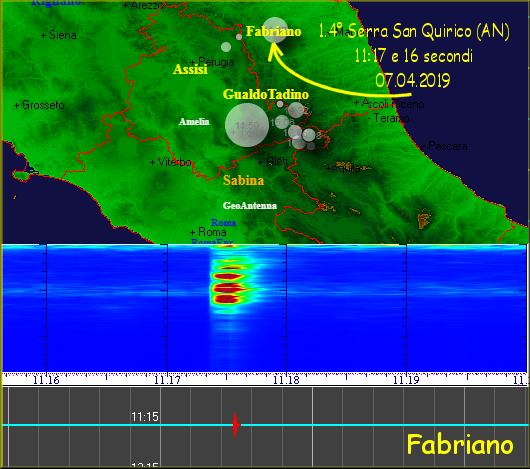Click the 07.04.2019 date text
This screenshot has width=530, height=469.
tap(413, 80)
